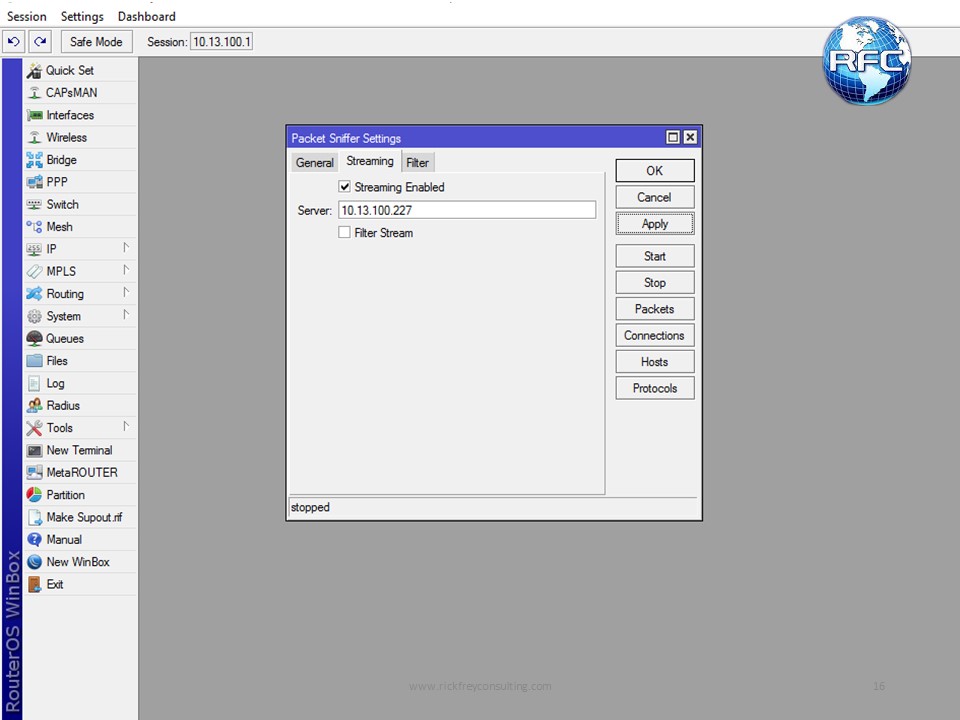The image size is (960, 720).
Task: Click the Partition pie icon
Action: pos(34,495)
